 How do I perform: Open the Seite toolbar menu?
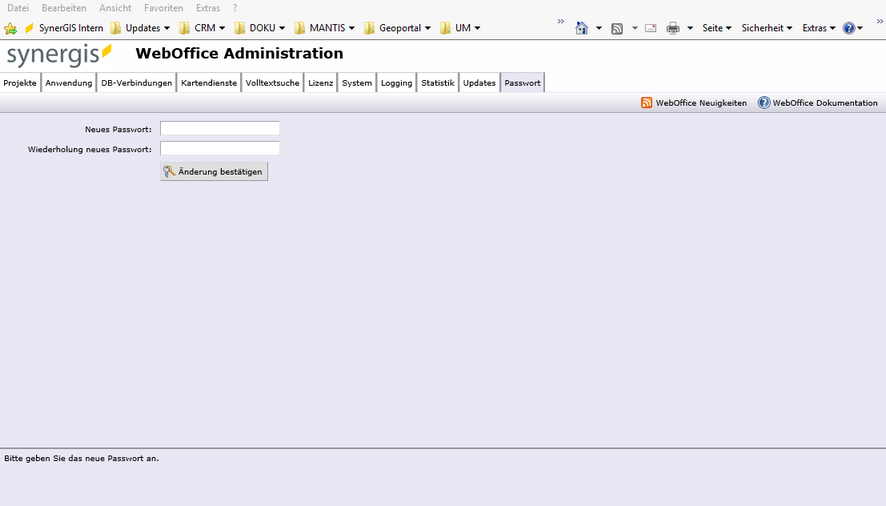716,28
